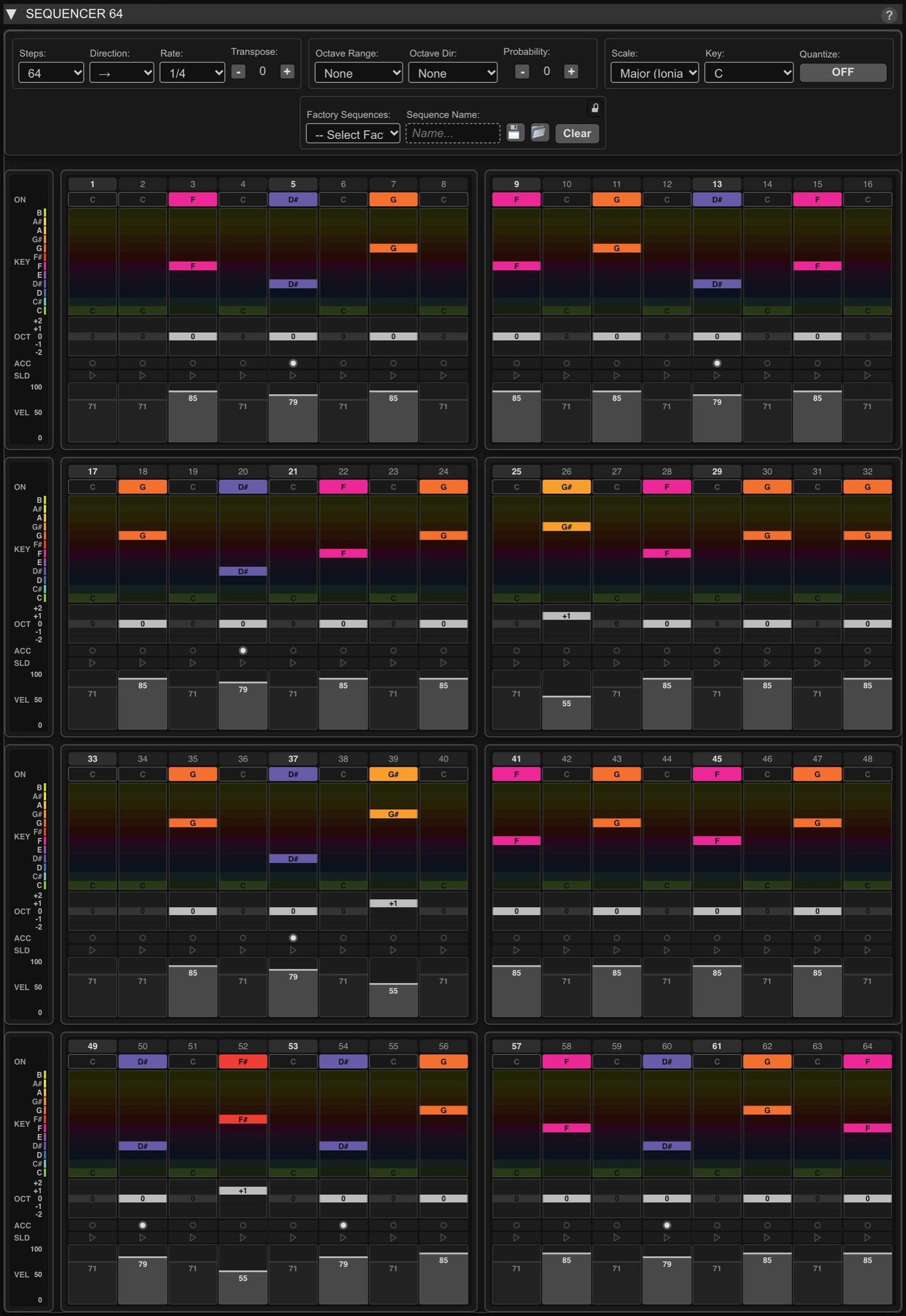Toggle the ON cell for step 18
This screenshot has width=906, height=1316.
tap(143, 487)
